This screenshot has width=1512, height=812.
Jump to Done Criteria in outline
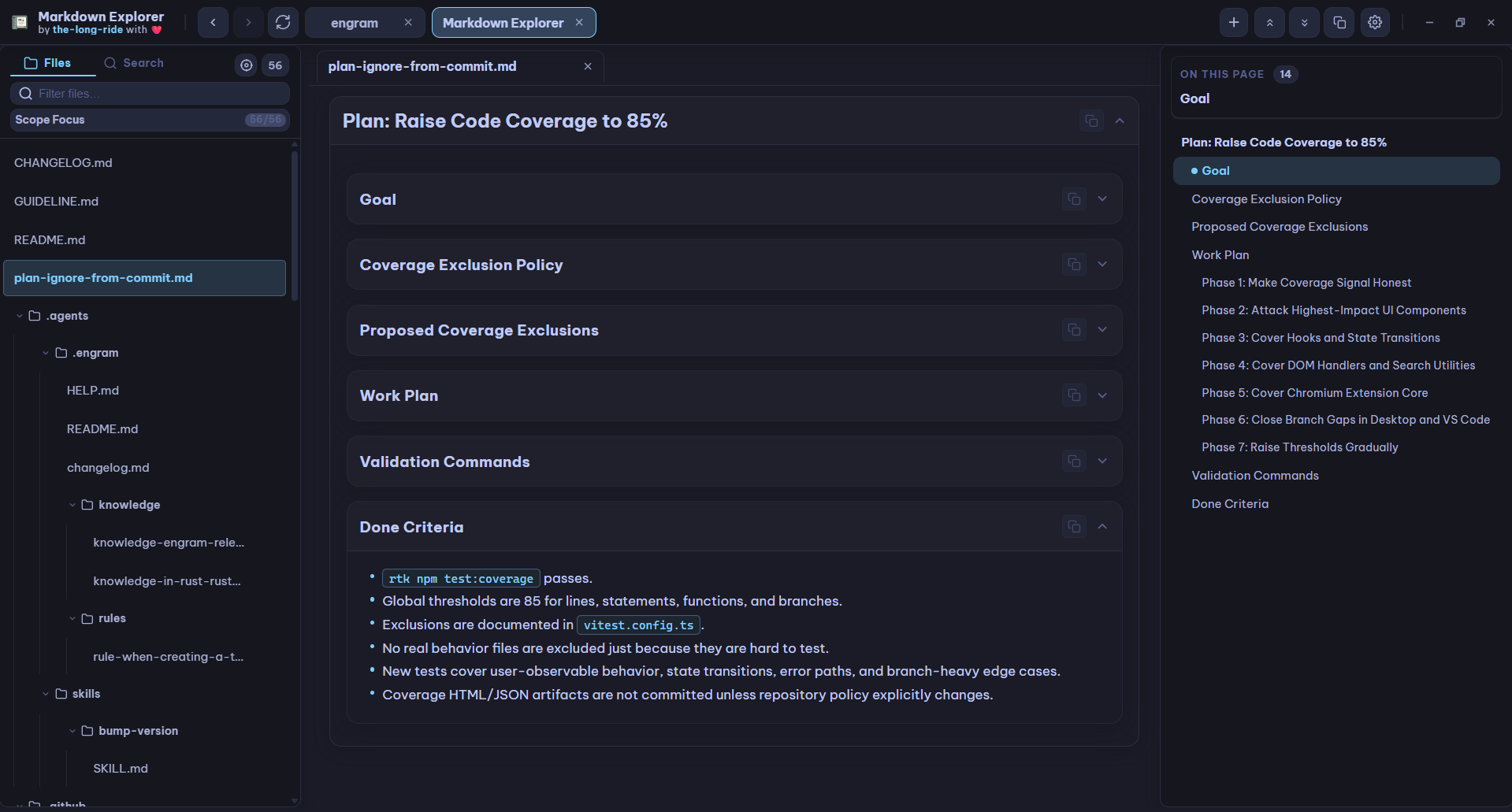pyautogui.click(x=1230, y=504)
